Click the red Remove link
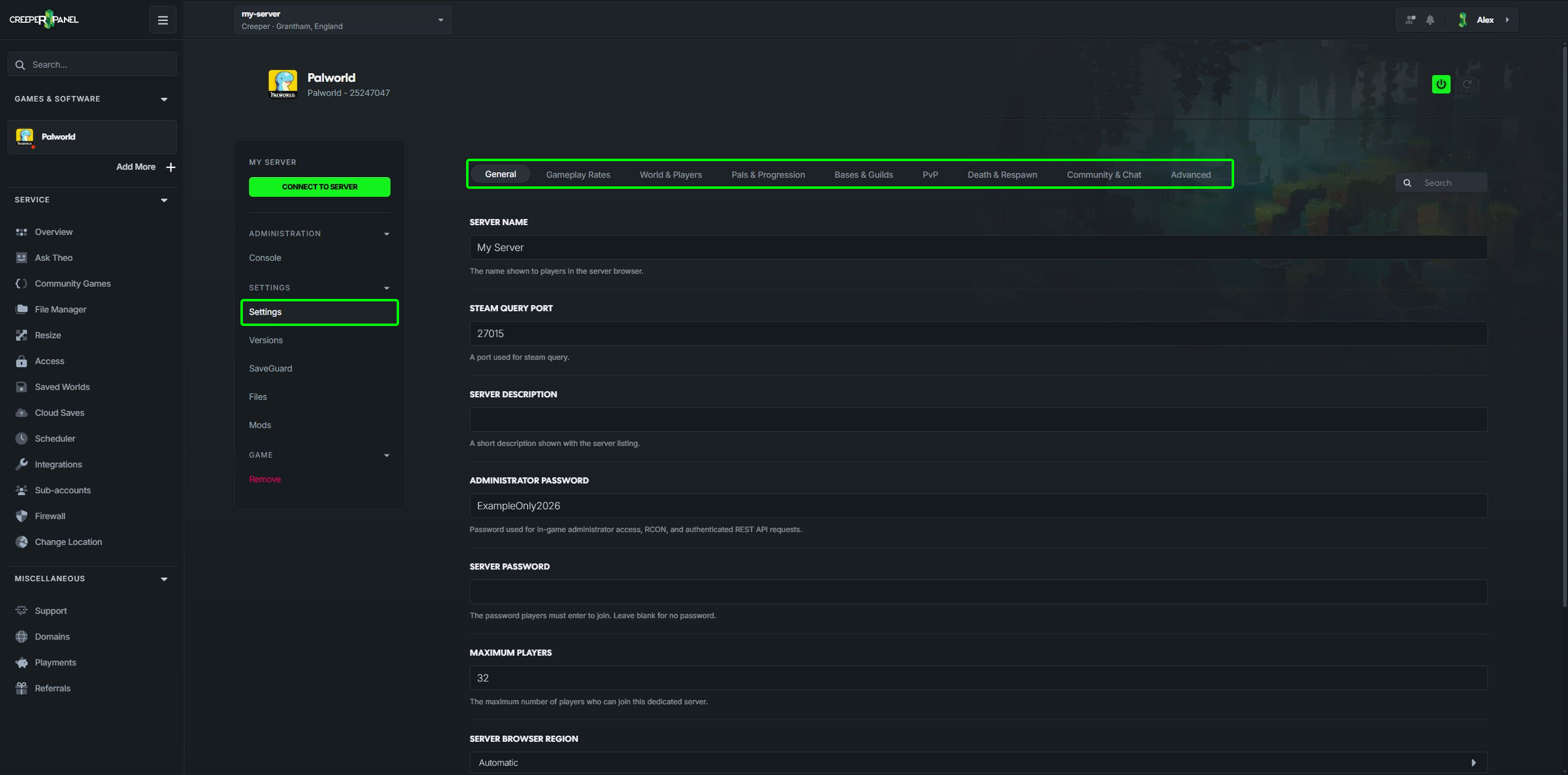The width and height of the screenshot is (1568, 775). [265, 480]
